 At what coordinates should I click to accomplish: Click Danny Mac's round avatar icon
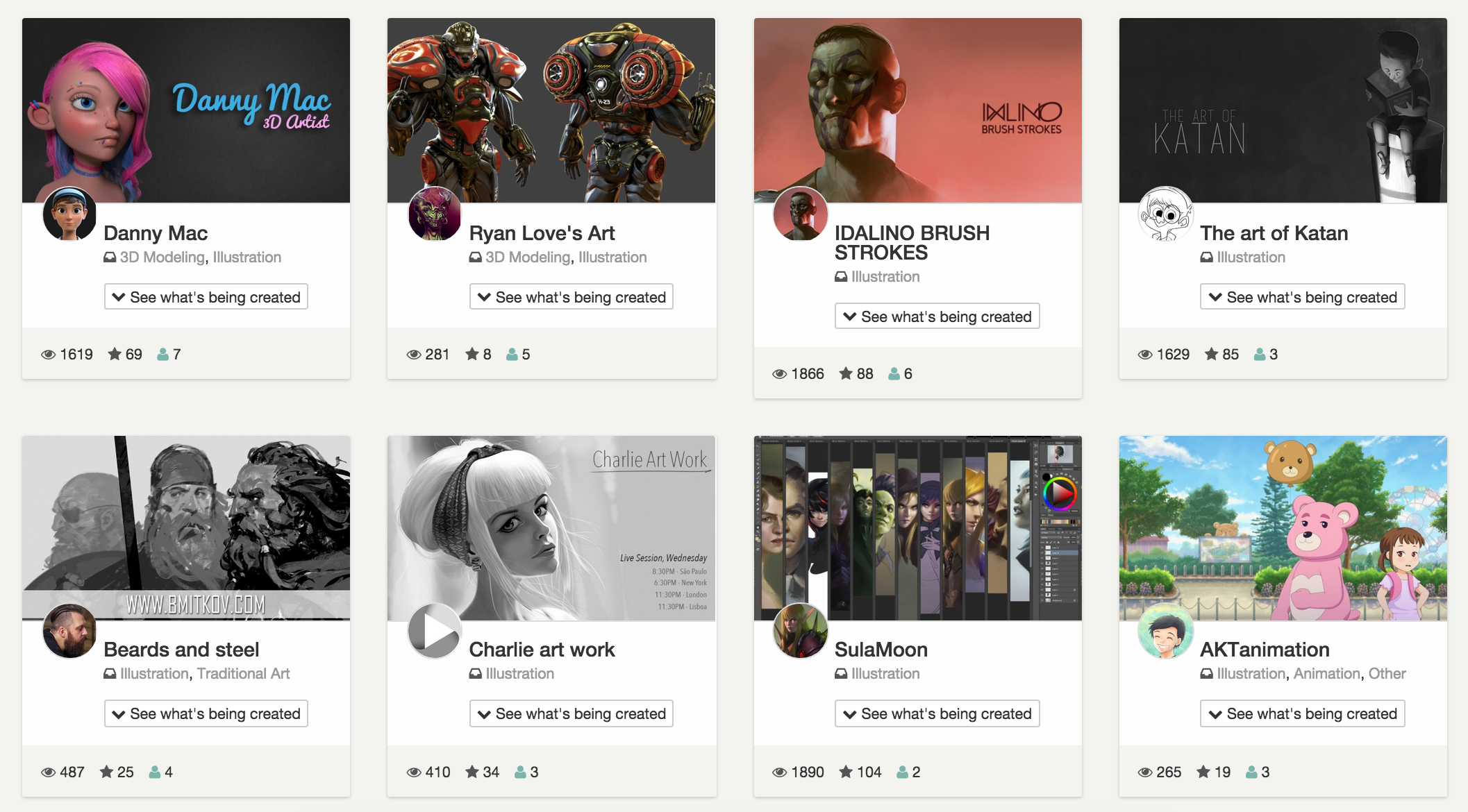tap(69, 214)
